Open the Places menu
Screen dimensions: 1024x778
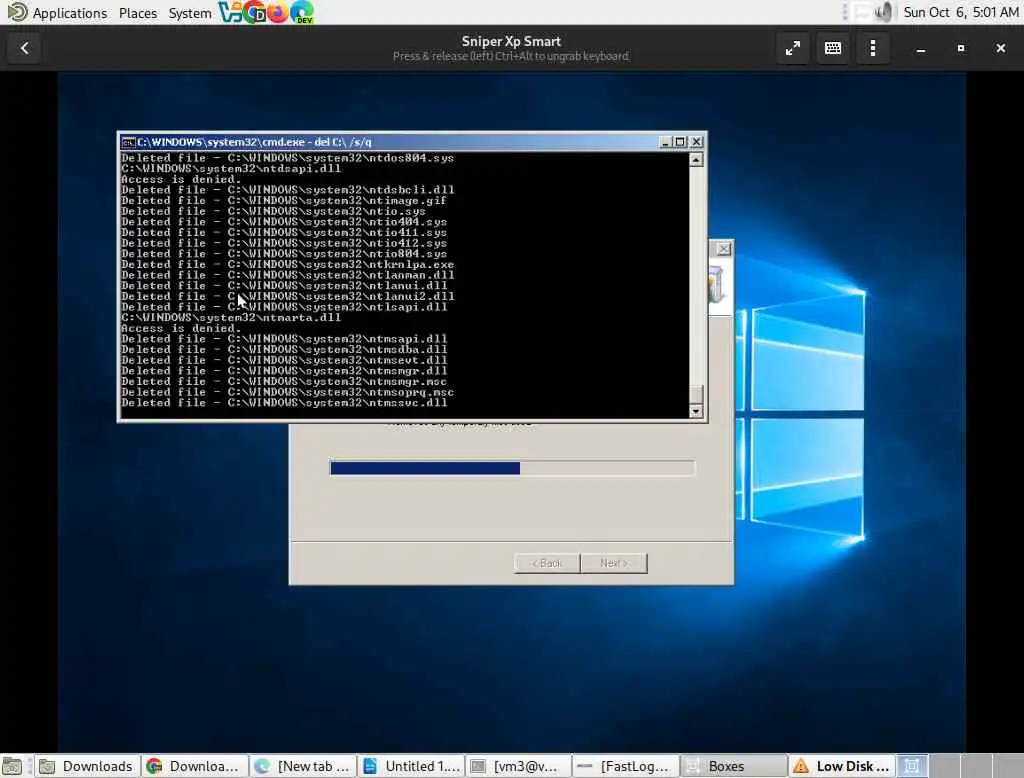138,12
